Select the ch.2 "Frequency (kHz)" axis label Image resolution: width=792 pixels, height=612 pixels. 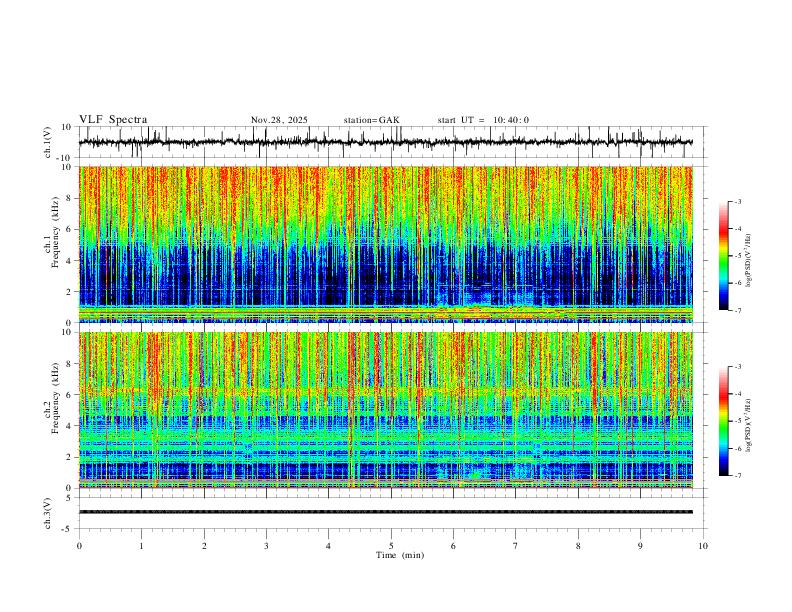coord(56,398)
